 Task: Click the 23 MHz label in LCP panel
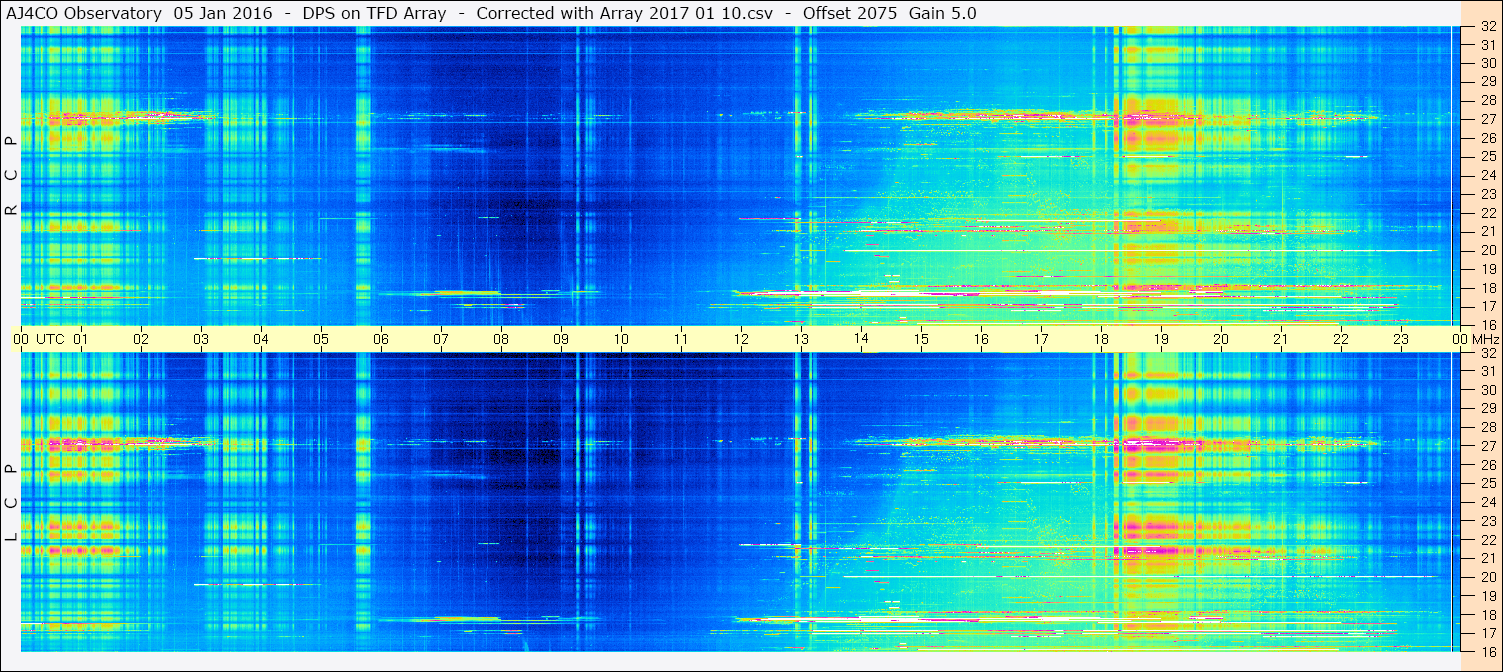pos(1487,521)
